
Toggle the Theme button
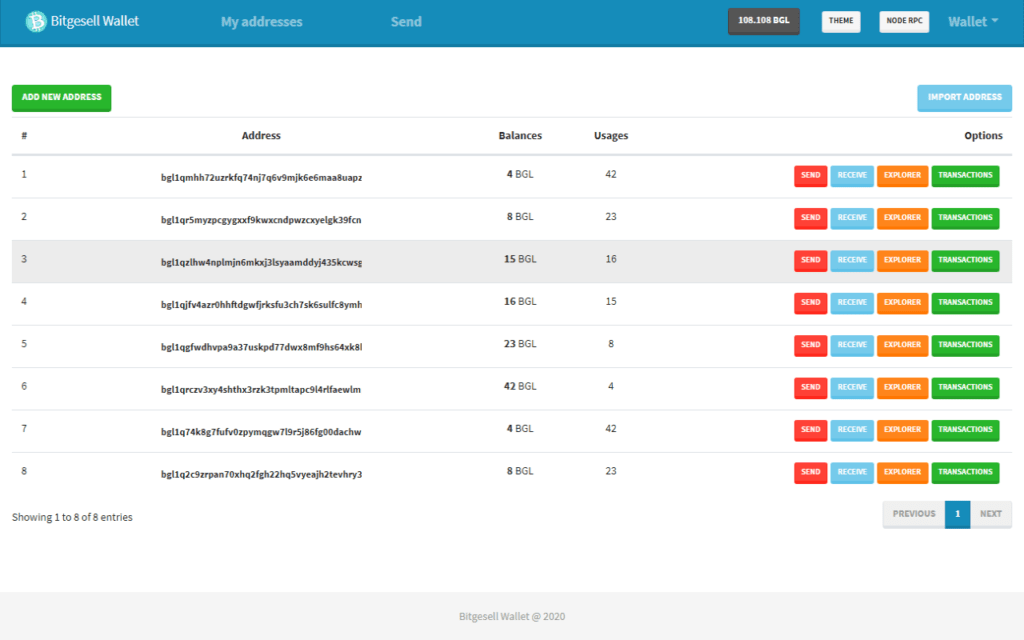click(x=840, y=21)
